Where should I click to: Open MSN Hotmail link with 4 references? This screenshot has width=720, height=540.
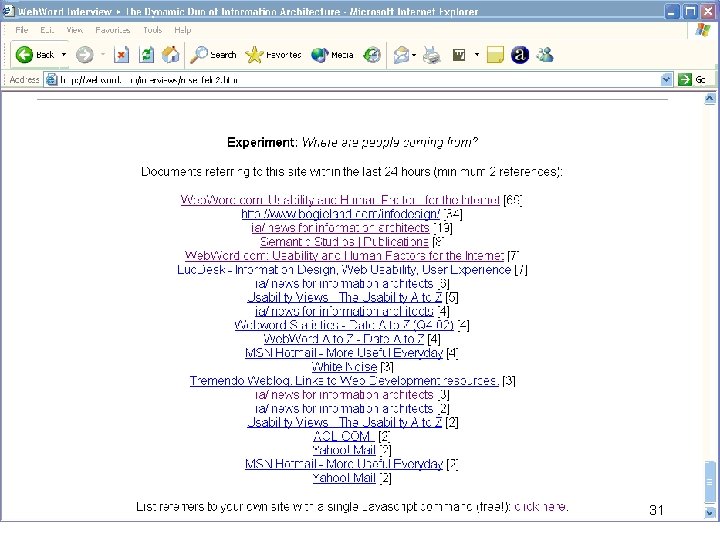pos(344,353)
